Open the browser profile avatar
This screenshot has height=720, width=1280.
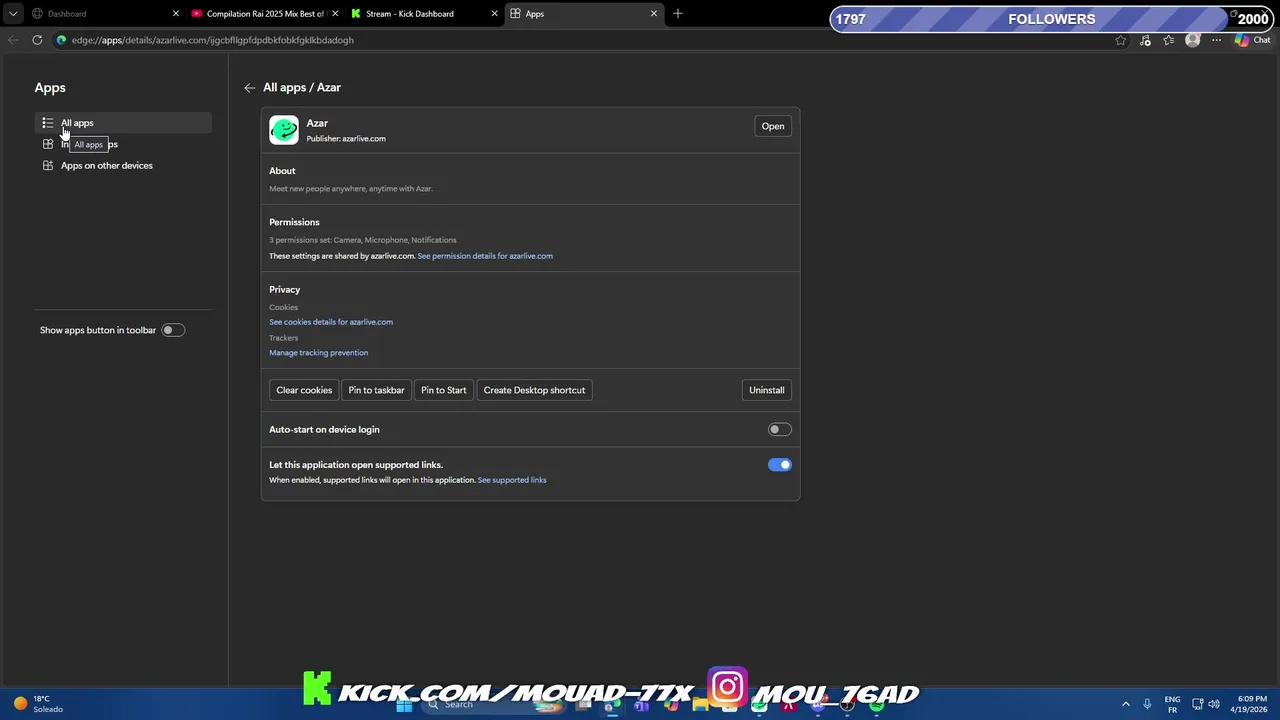(x=1192, y=40)
